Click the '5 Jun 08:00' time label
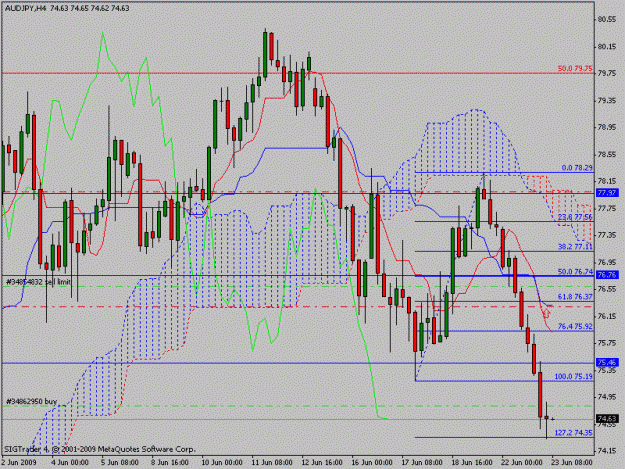The height and width of the screenshot is (469, 625). [x=120, y=462]
